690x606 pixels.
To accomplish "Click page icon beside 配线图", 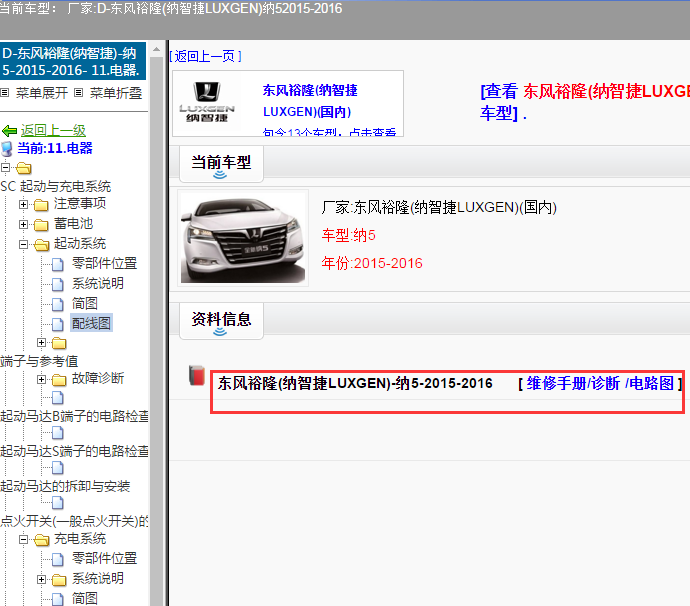I will click(x=58, y=324).
